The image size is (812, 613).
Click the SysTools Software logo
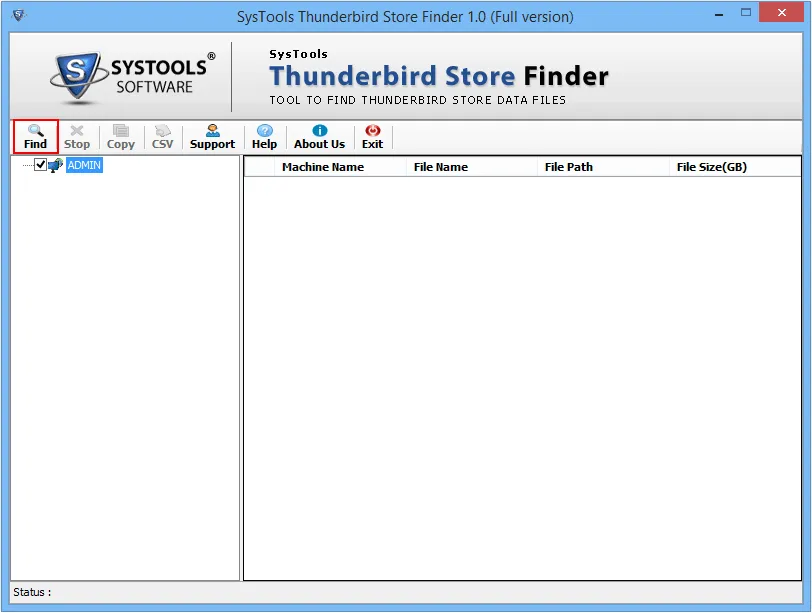133,78
